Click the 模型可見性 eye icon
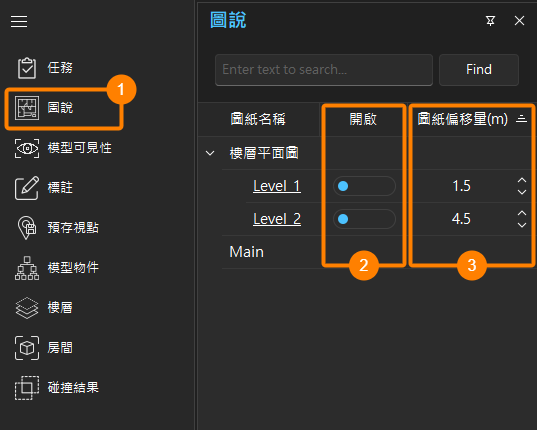This screenshot has height=430, width=537. (27, 148)
